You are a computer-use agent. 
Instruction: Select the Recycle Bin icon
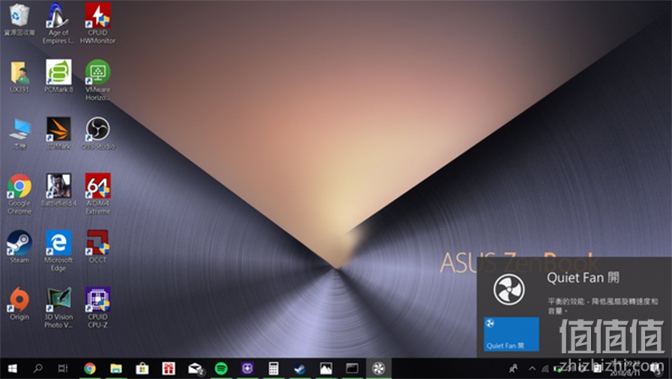[x=19, y=19]
